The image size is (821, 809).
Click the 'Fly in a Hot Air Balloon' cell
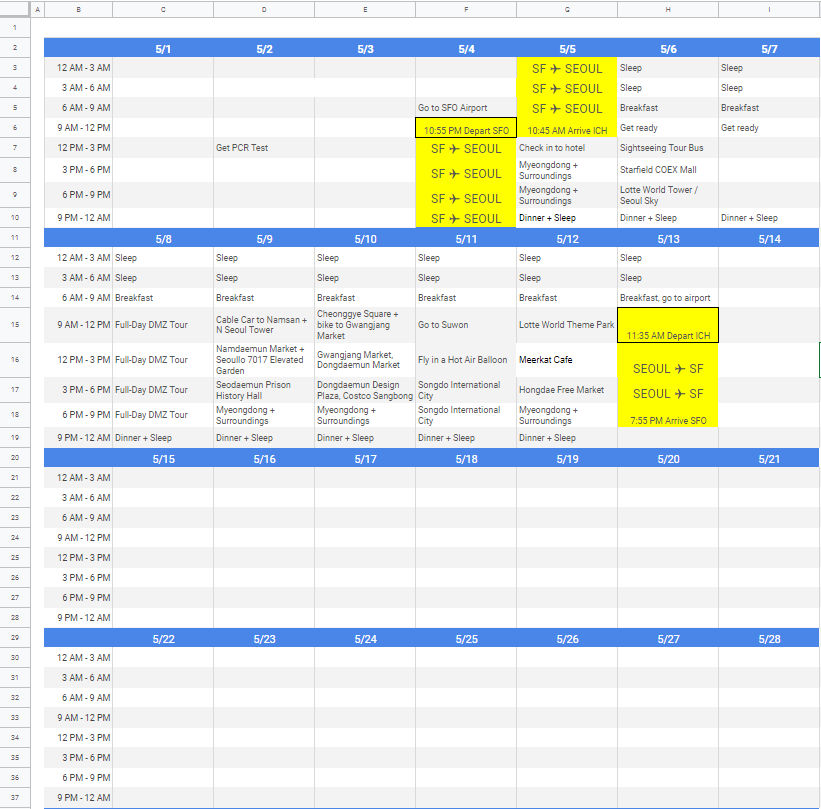click(x=466, y=360)
